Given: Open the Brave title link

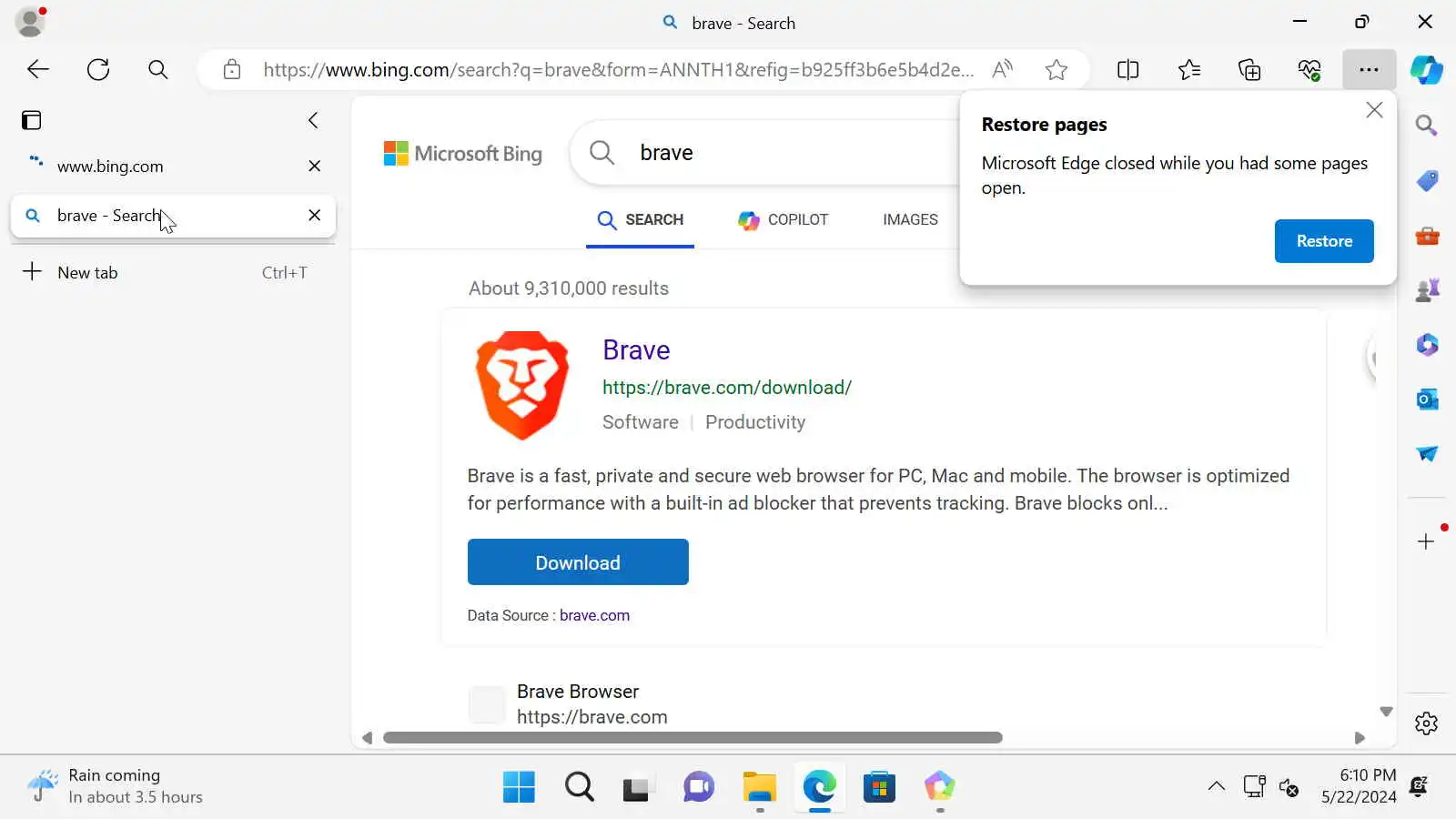Looking at the screenshot, I should pos(636,349).
